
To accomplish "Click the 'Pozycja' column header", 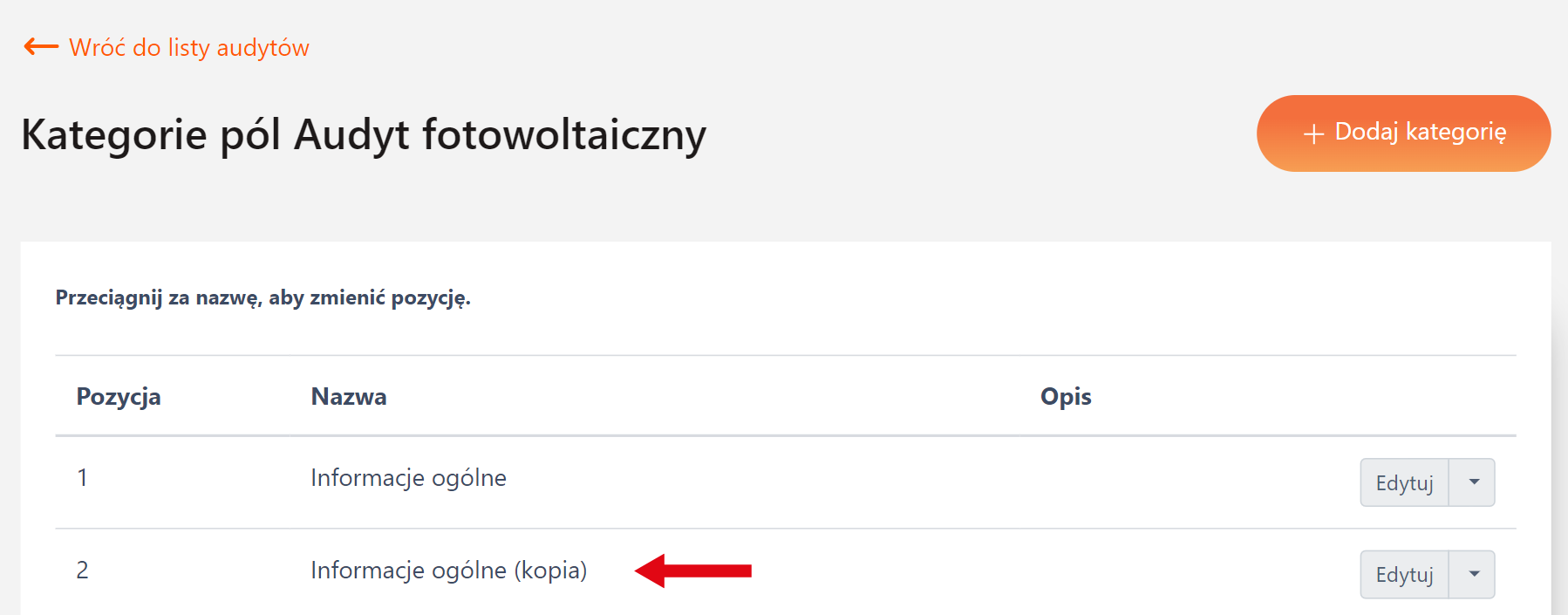I will point(119,397).
